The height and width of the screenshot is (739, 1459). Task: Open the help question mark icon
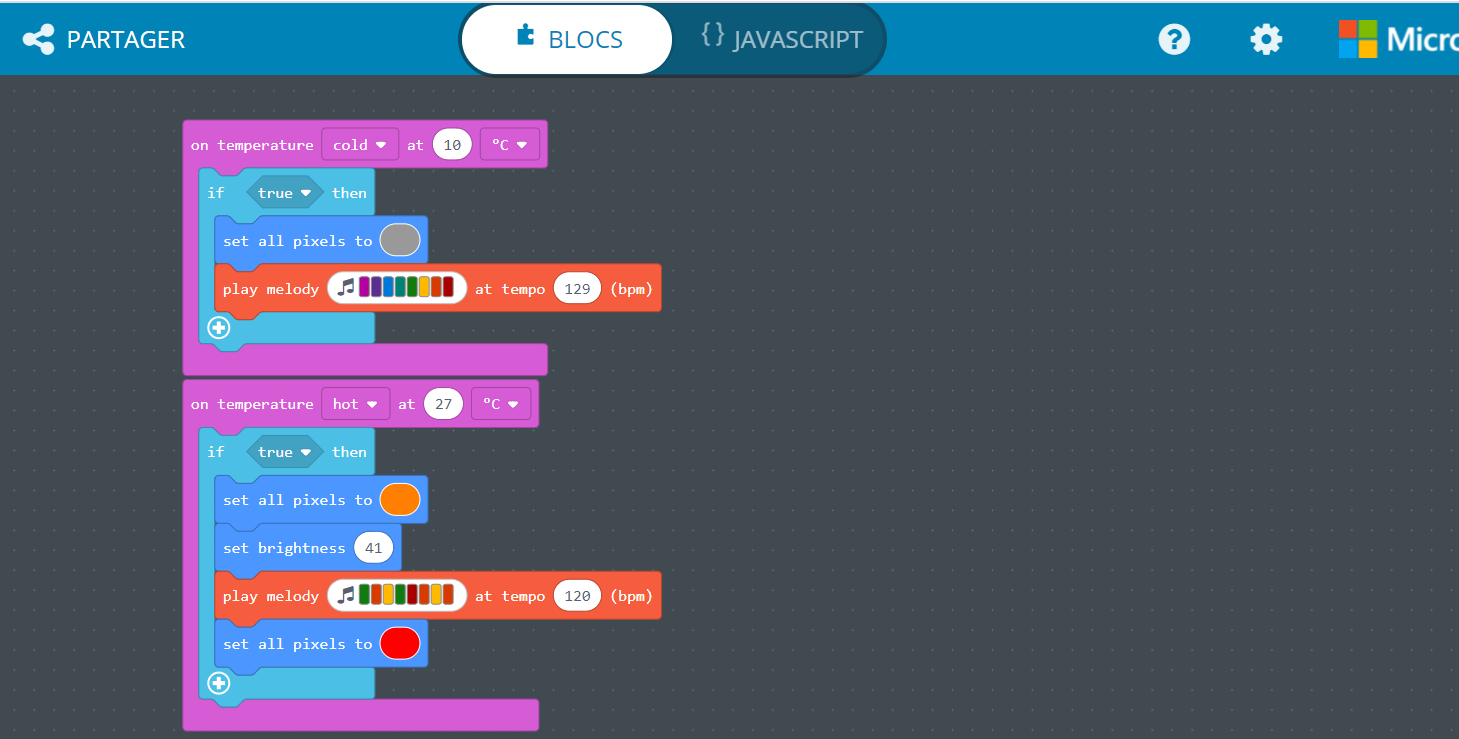pyautogui.click(x=1174, y=40)
